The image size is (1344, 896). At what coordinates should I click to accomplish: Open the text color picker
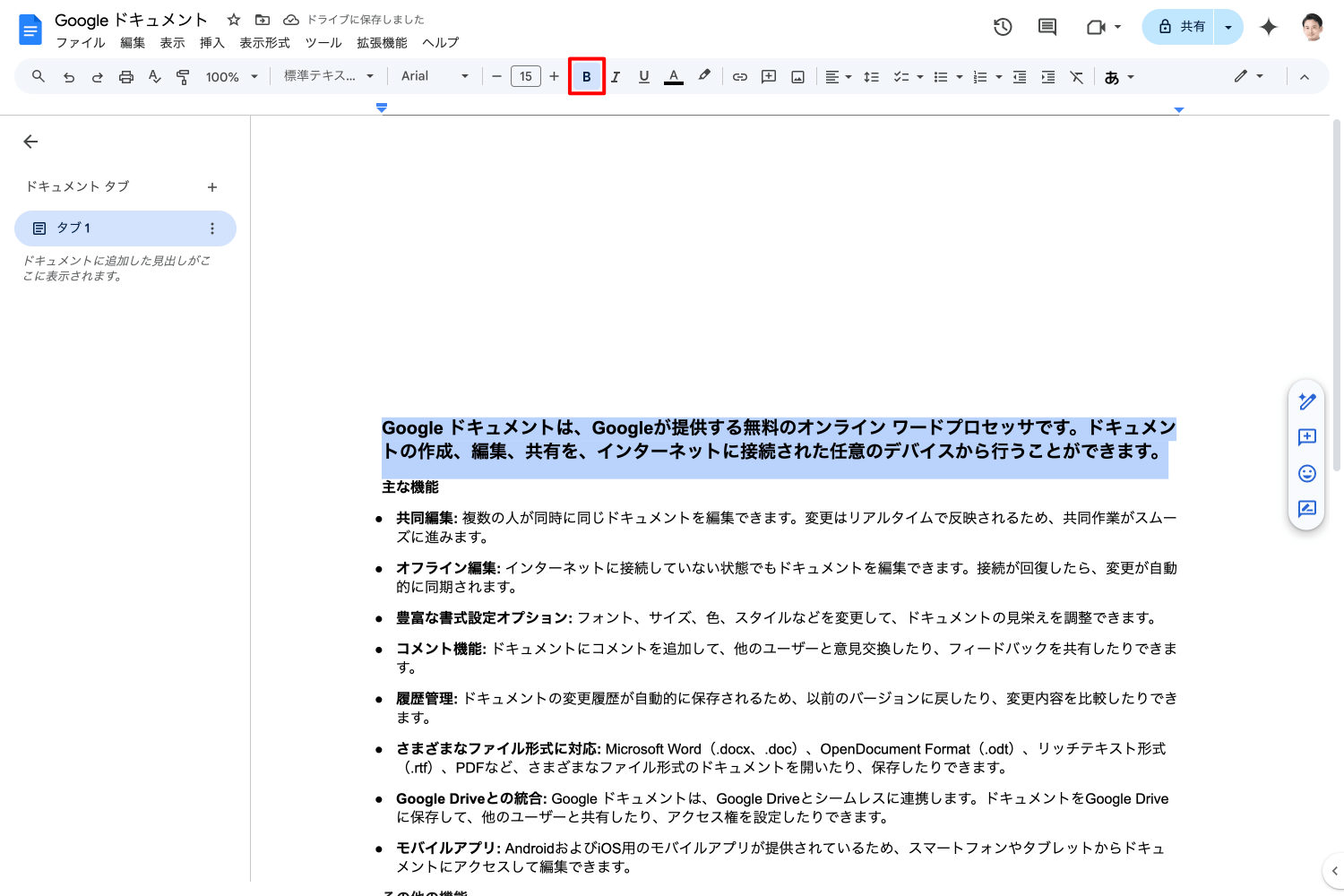pos(674,77)
